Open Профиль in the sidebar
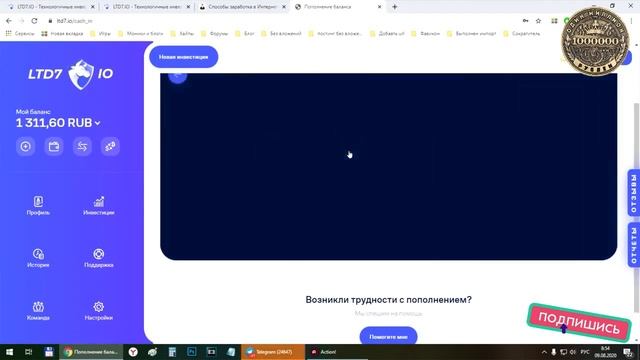This screenshot has height=360, width=640. click(x=38, y=205)
